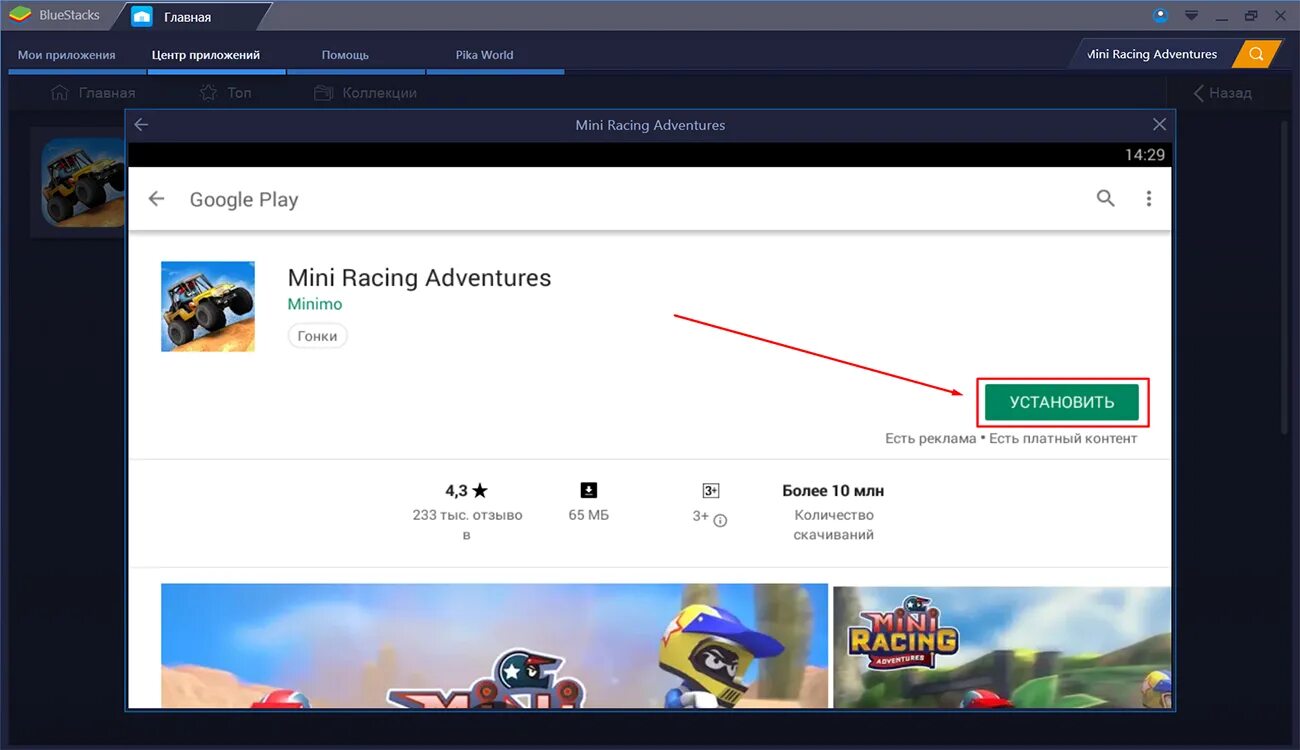Select the Гонки category chip

317,336
